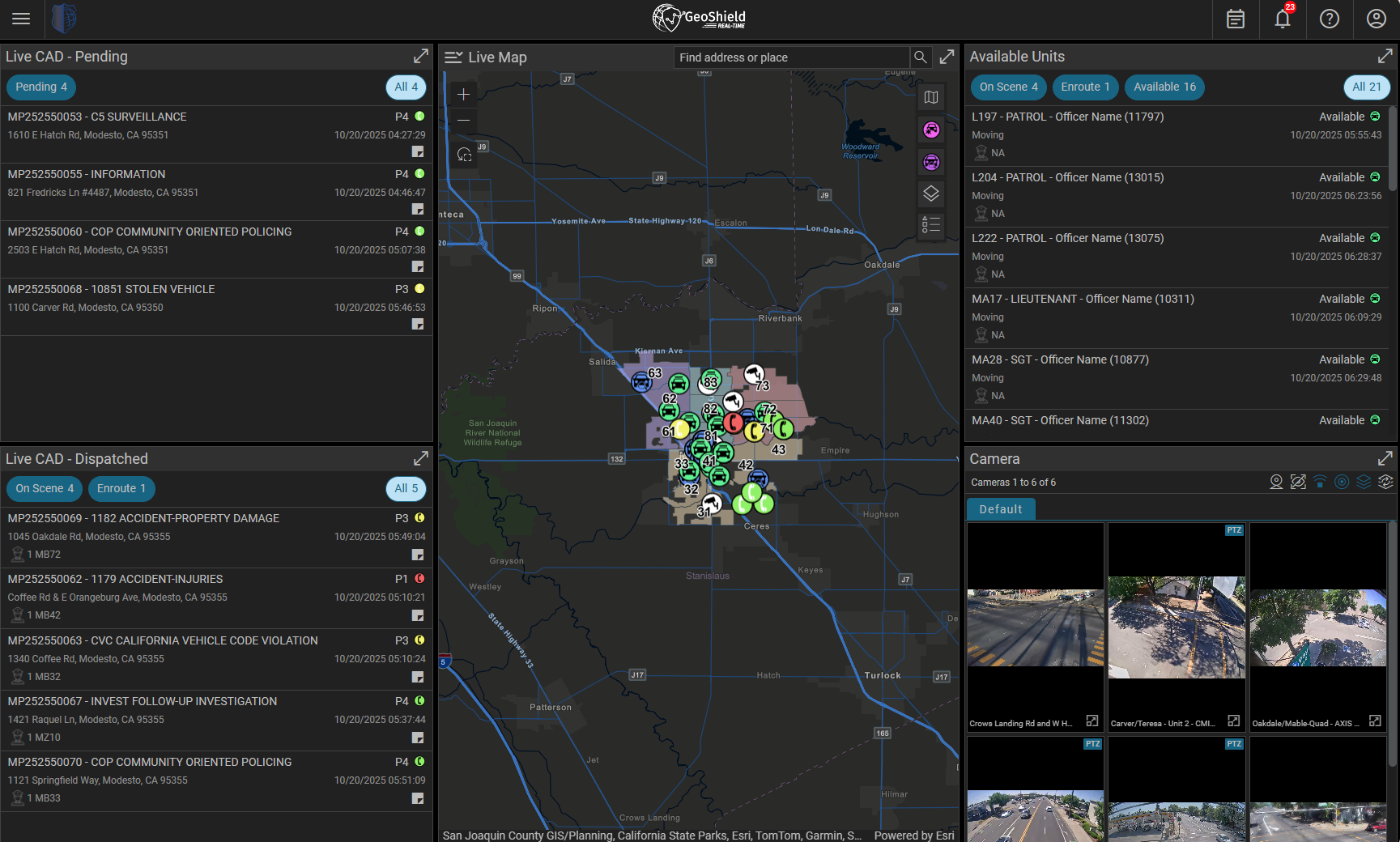Open the map layers tool
Image resolution: width=1400 pixels, height=842 pixels.
click(x=931, y=193)
